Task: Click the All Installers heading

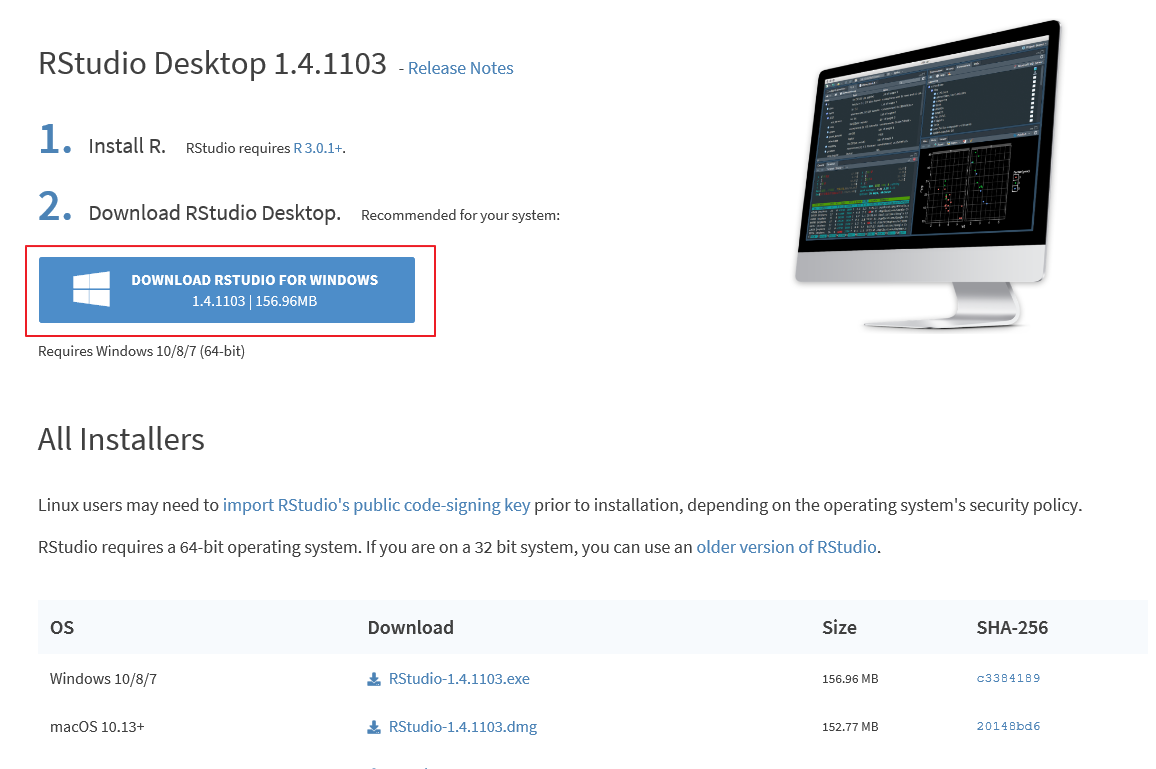Action: tap(122, 439)
